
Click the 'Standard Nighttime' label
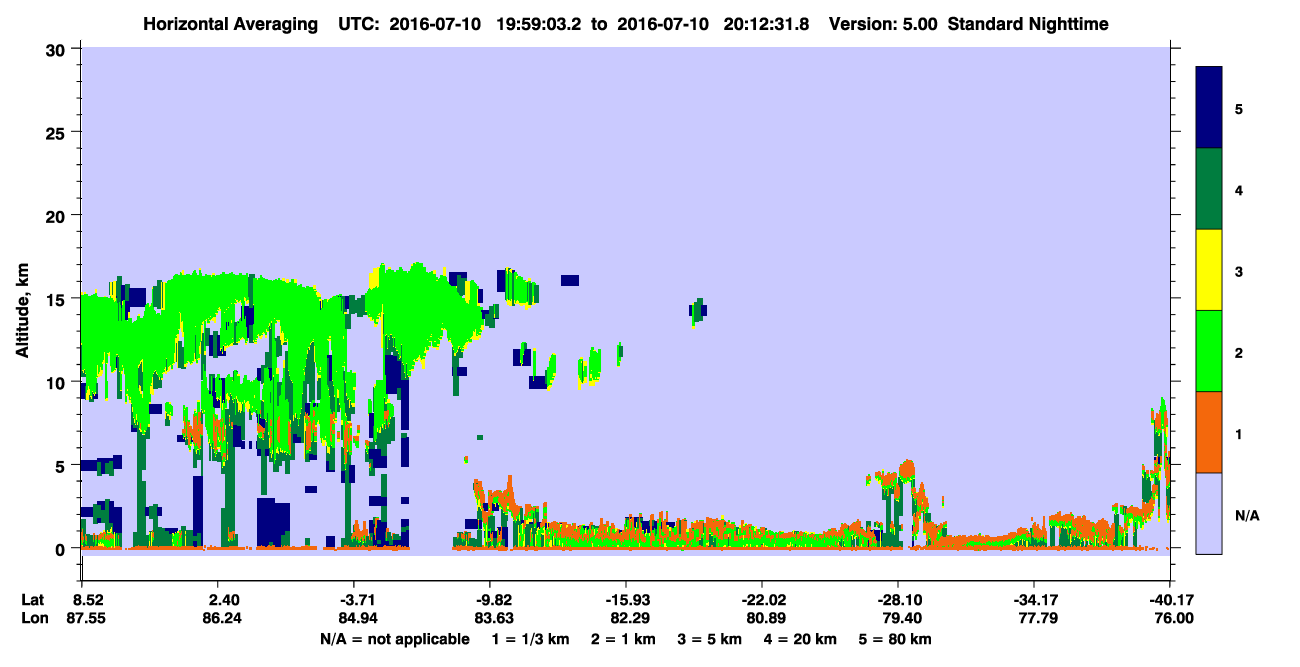(1028, 24)
